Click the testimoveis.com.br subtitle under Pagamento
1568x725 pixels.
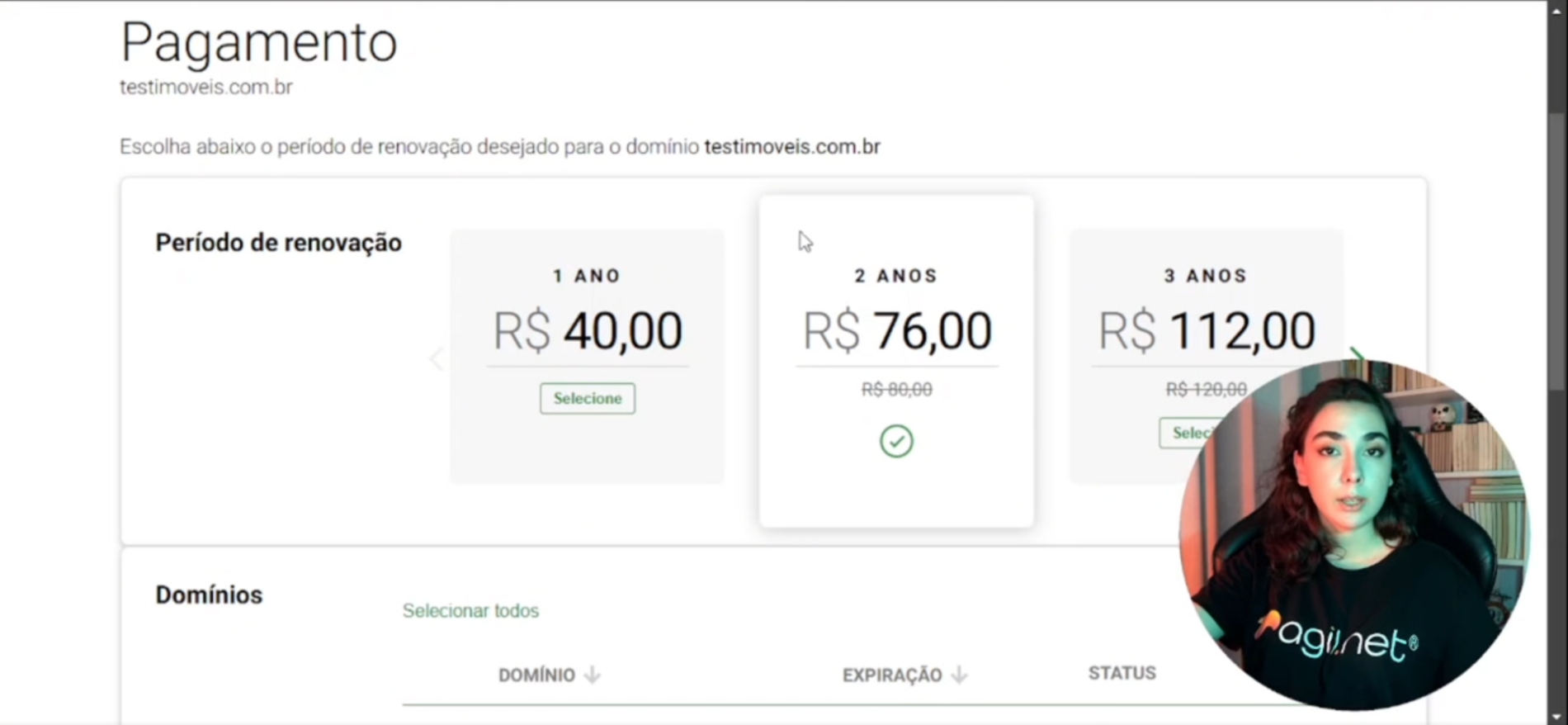206,87
